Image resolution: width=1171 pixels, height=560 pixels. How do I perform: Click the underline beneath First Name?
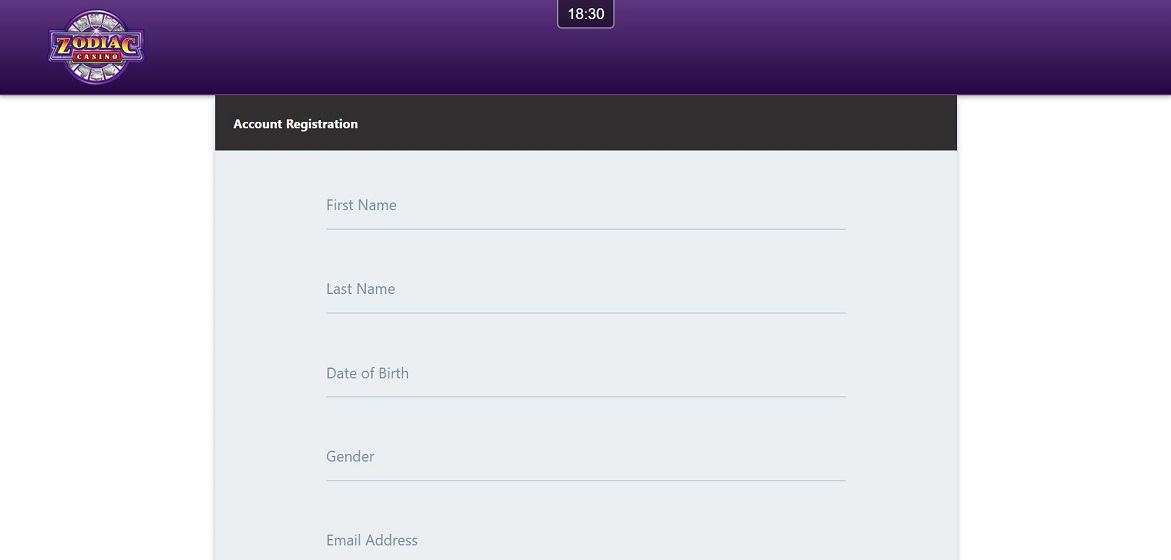coord(586,229)
